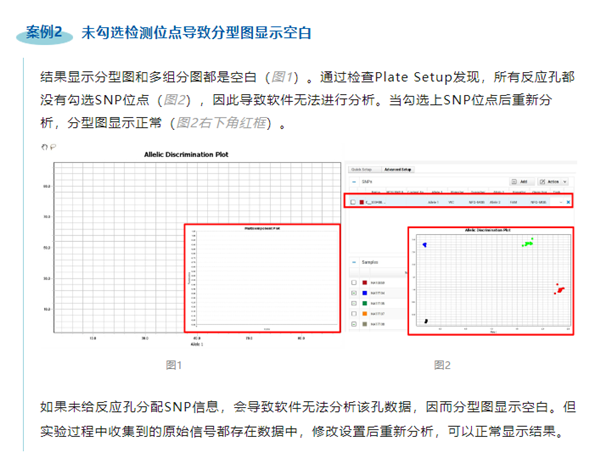The width and height of the screenshot is (600, 469).
Task: Click the green cluster in the discrimination plot
Action: (x=527, y=240)
